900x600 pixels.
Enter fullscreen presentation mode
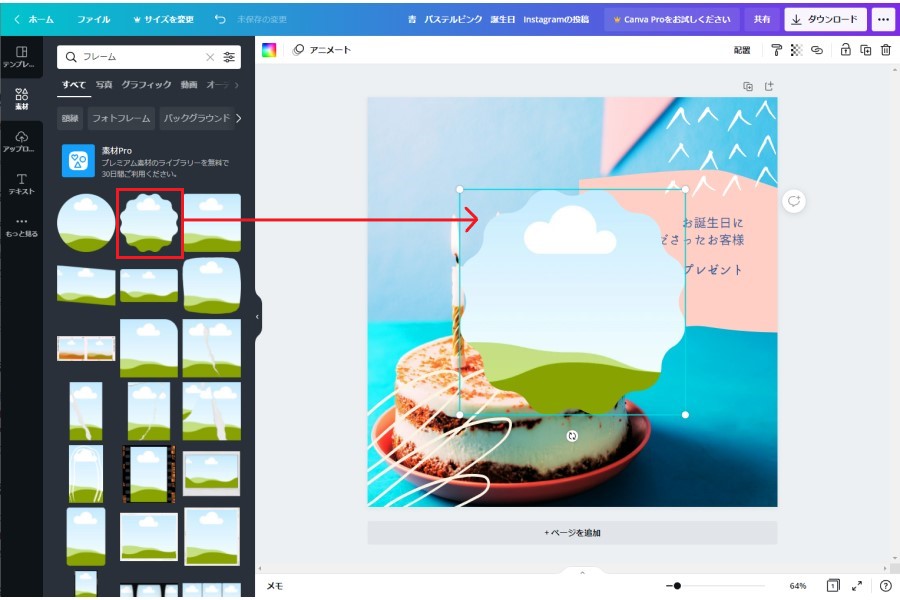coord(858,586)
